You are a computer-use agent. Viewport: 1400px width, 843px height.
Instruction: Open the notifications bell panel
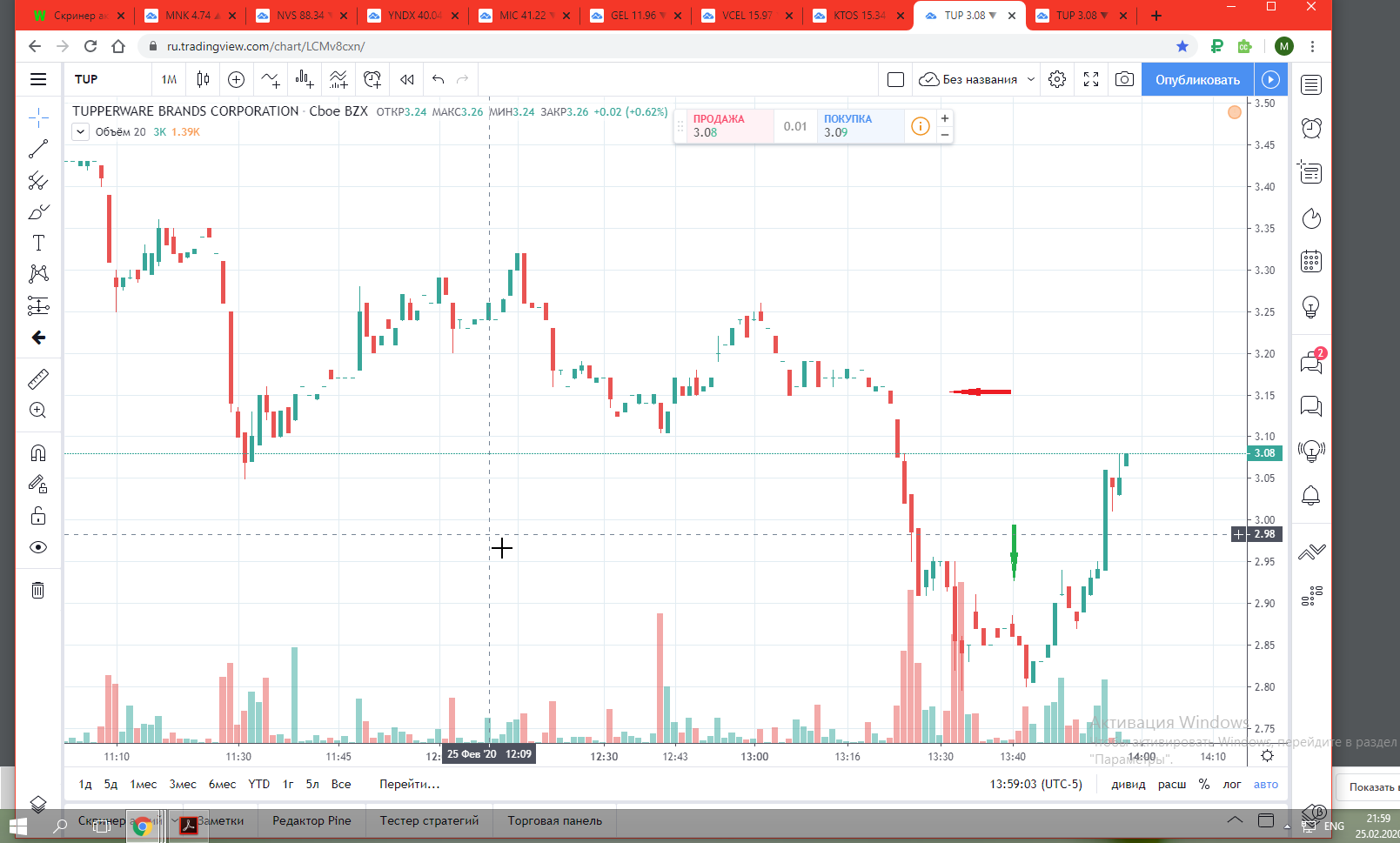1310,496
